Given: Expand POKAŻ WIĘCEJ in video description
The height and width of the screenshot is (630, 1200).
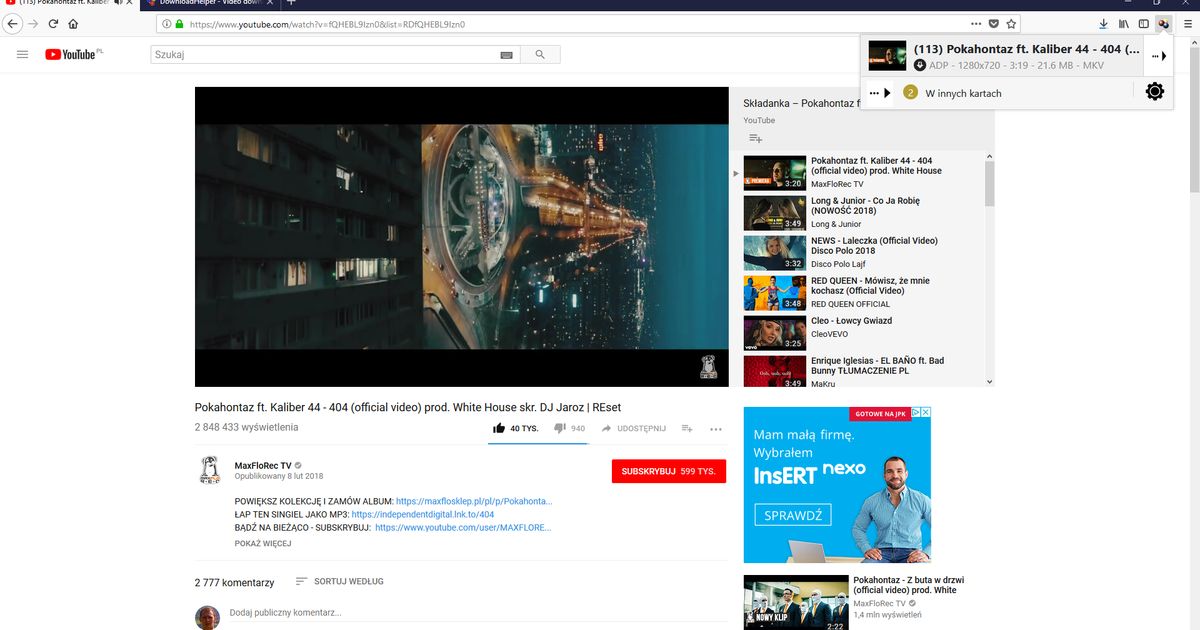Looking at the screenshot, I should tap(264, 542).
